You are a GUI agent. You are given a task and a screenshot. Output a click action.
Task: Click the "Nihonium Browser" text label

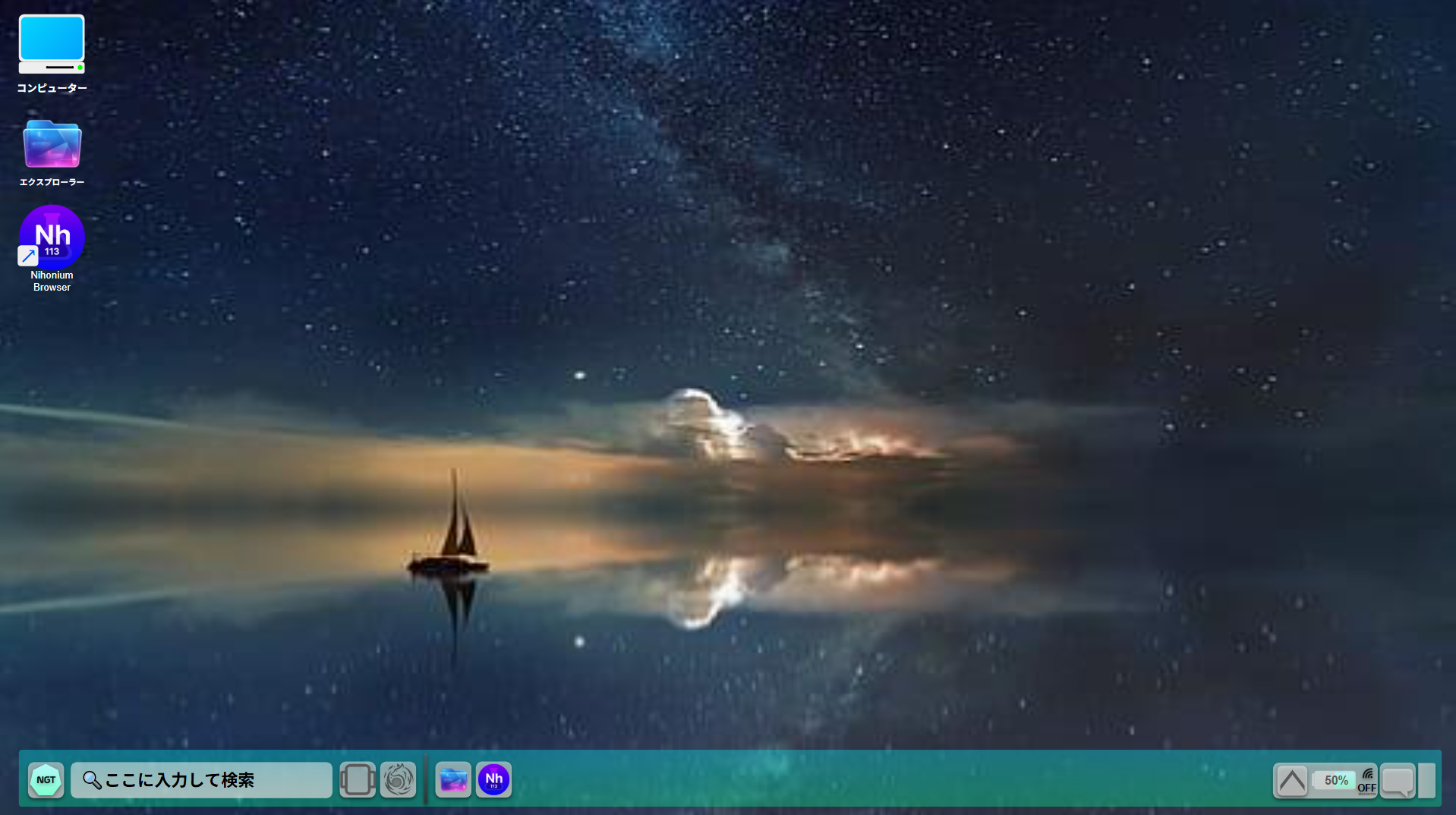click(52, 281)
